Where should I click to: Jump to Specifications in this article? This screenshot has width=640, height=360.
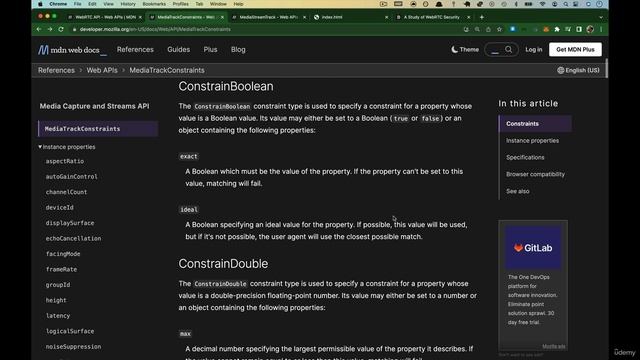(x=525, y=157)
